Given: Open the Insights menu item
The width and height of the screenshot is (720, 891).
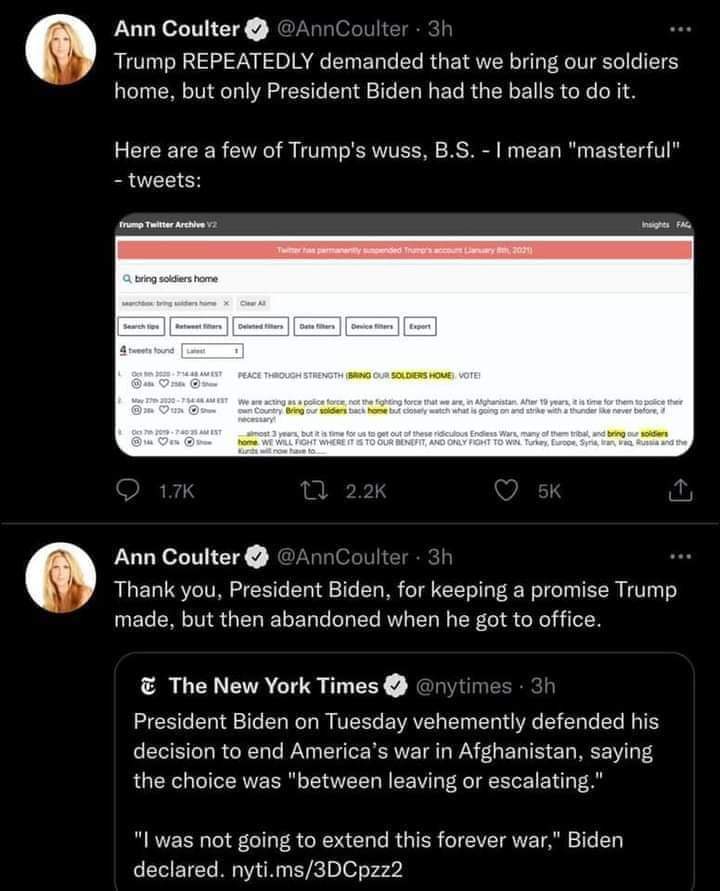Looking at the screenshot, I should (657, 227).
